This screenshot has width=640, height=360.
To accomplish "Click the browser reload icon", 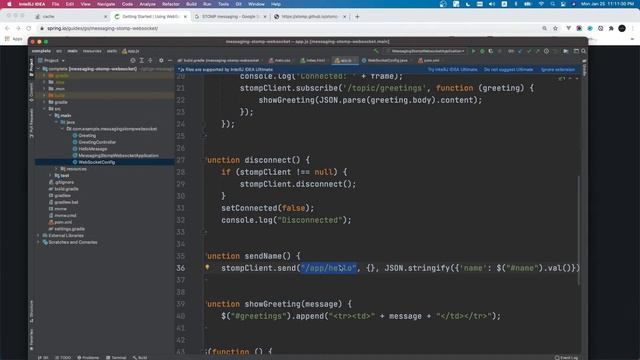I will click(29, 28).
